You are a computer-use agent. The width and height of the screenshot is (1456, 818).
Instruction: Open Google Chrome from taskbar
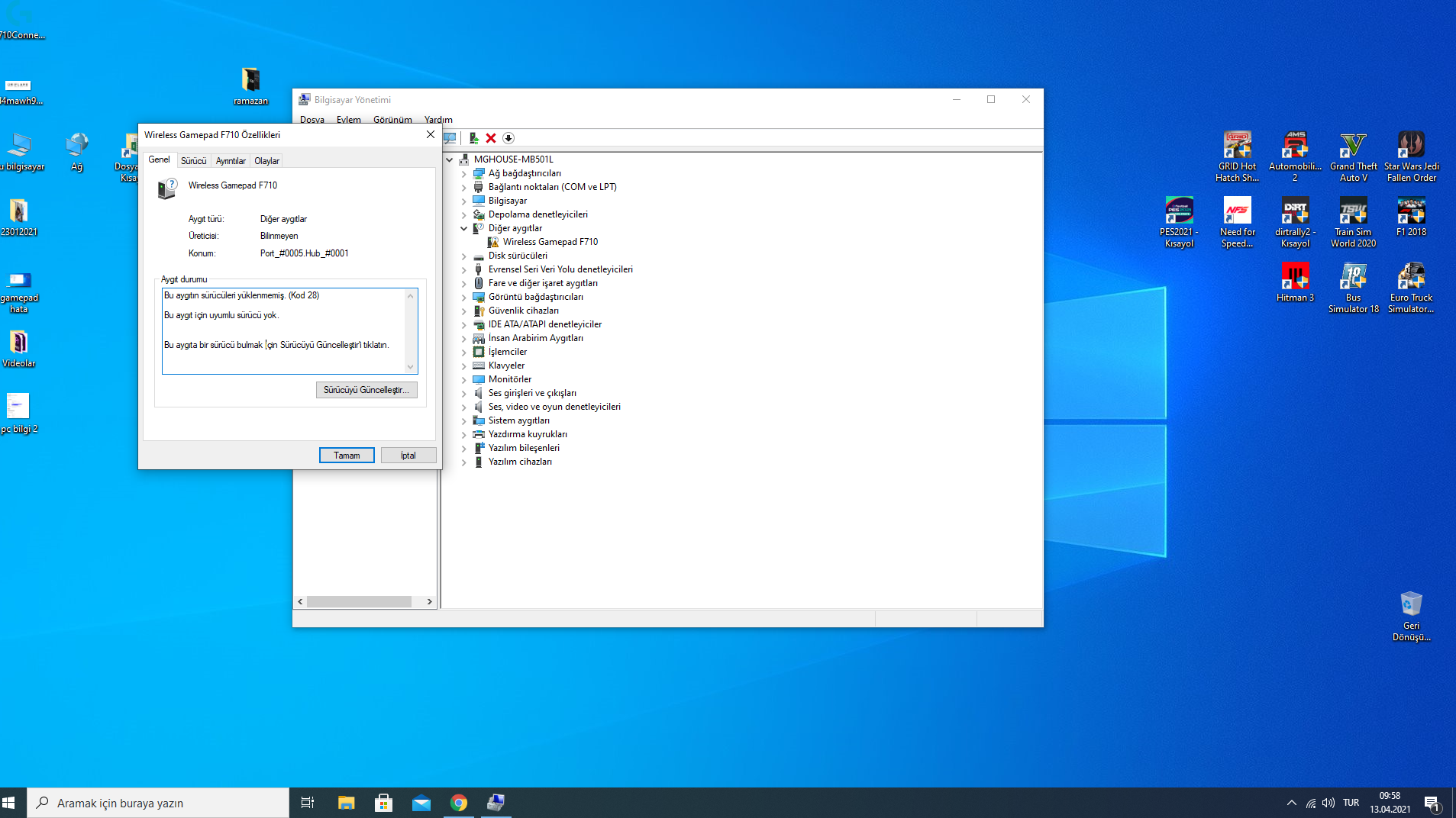pyautogui.click(x=458, y=803)
